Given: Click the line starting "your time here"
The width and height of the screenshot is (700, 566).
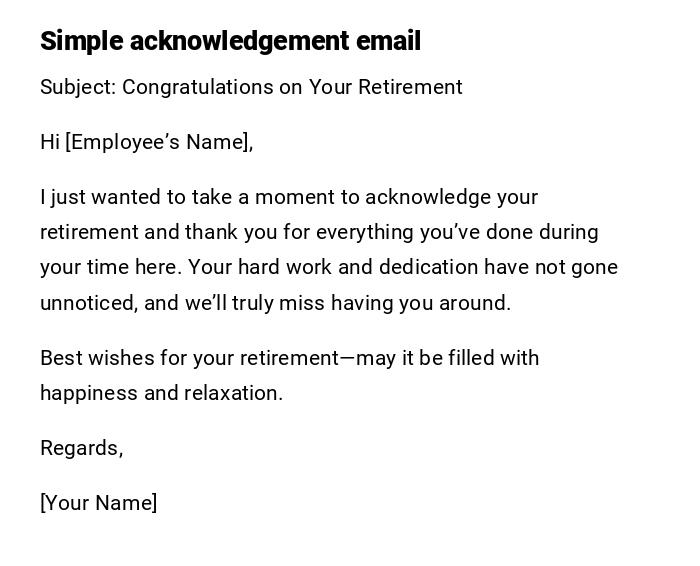Looking at the screenshot, I should pos(329,267).
